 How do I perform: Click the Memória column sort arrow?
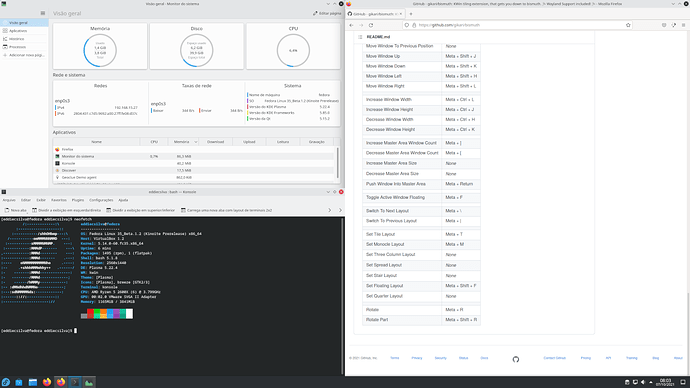pos(196,142)
